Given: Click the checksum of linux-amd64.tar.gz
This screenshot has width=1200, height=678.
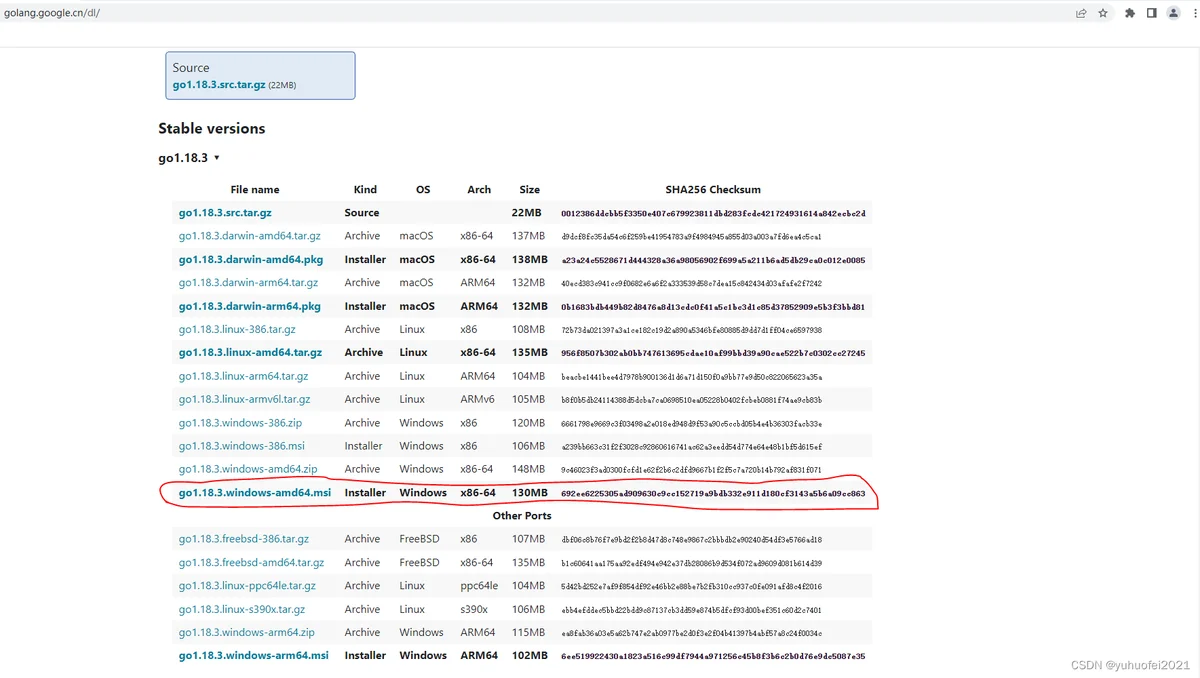Looking at the screenshot, I should pyautogui.click(x=713, y=352).
